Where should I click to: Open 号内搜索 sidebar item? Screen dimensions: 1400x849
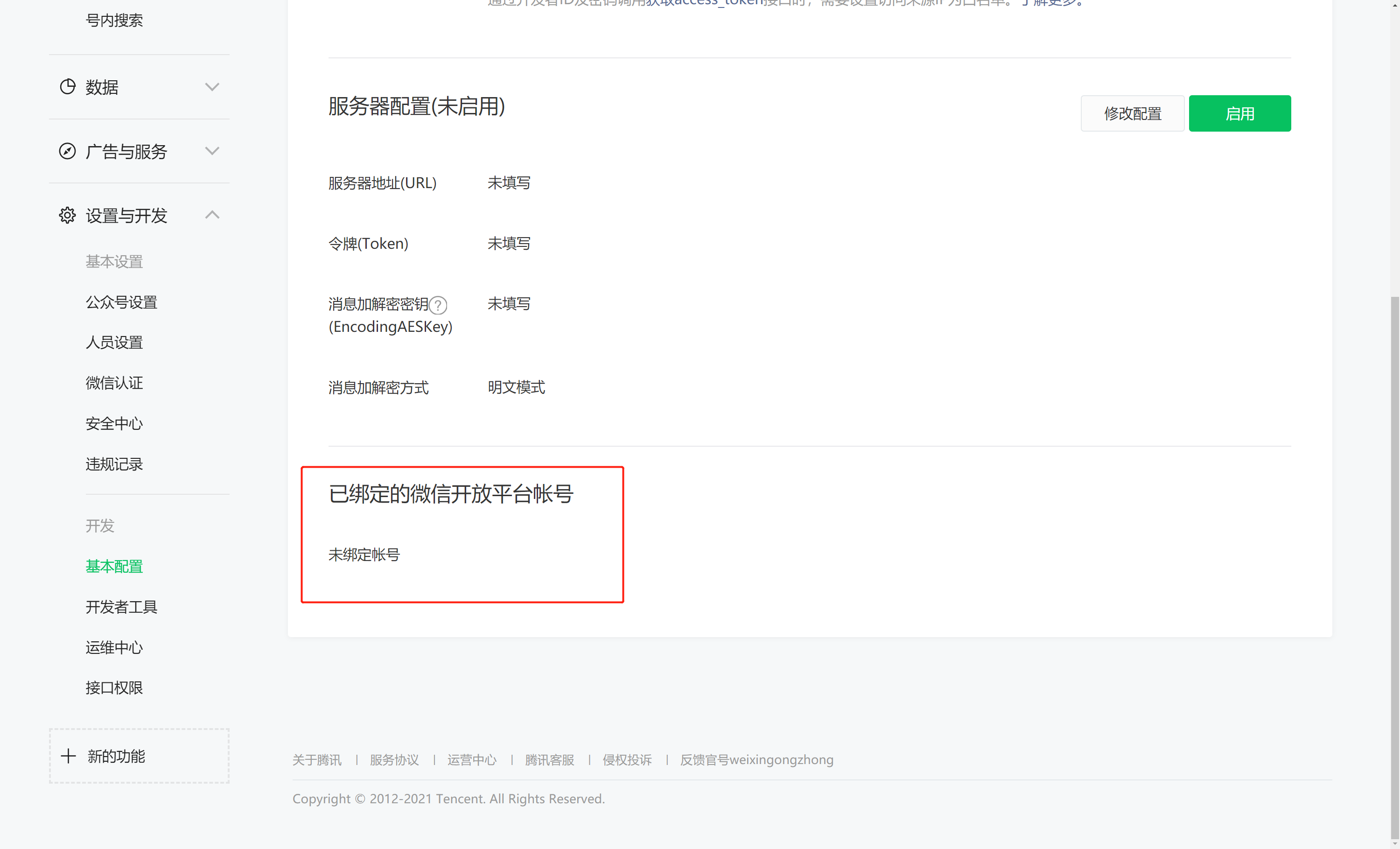point(114,21)
